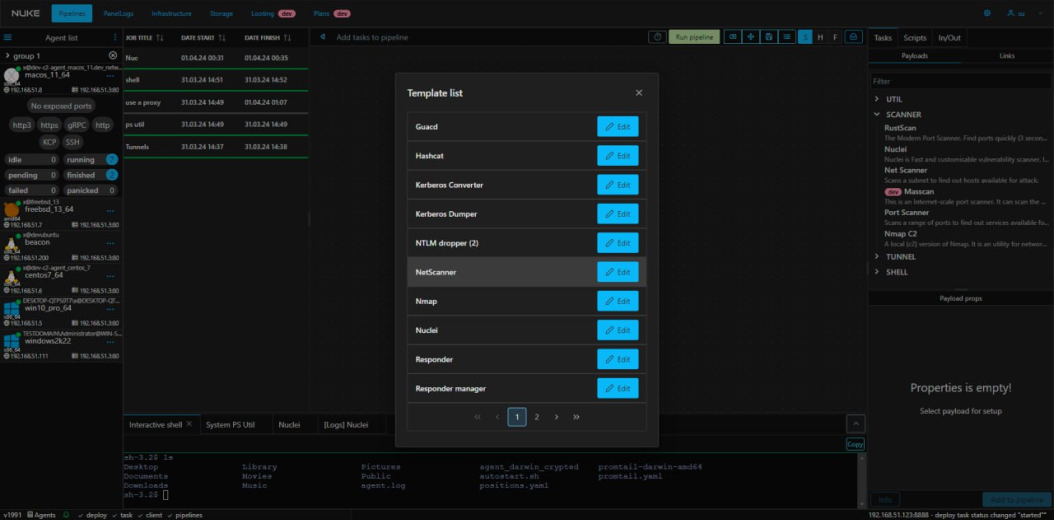Click the freebsd_13_64 agent avatar

point(11,210)
